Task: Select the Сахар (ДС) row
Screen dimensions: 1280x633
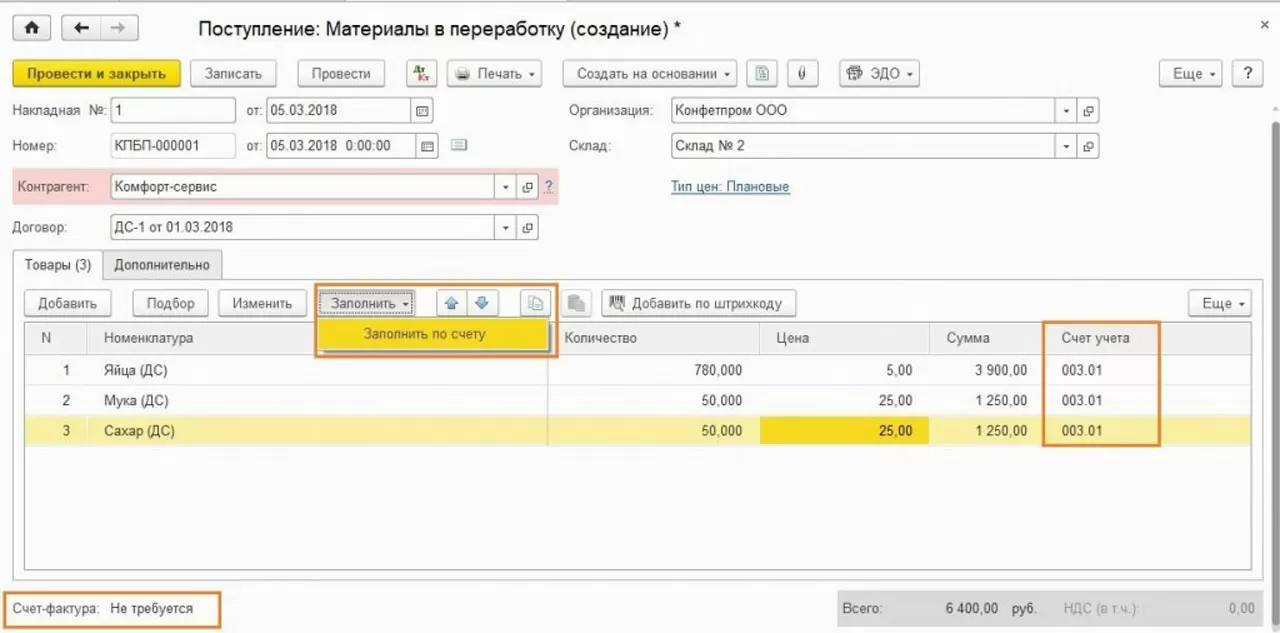Action: [x=637, y=431]
